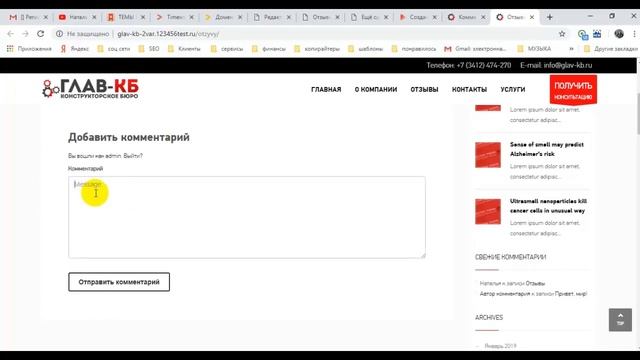Image resolution: width=640 pixels, height=360 pixels.
Task: Open the Chrome profile avatar
Action: [x=619, y=34]
